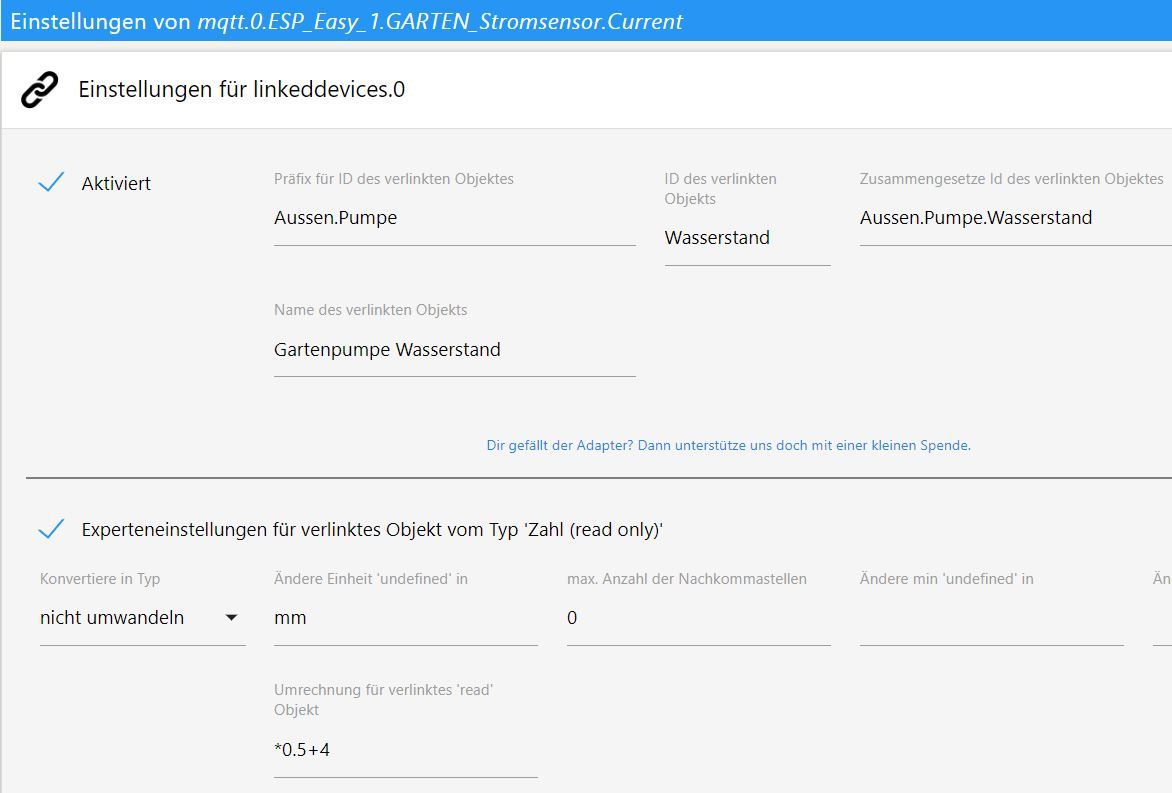Click the 'Präfix für ID des verlinkten Objektes' label

click(x=393, y=179)
